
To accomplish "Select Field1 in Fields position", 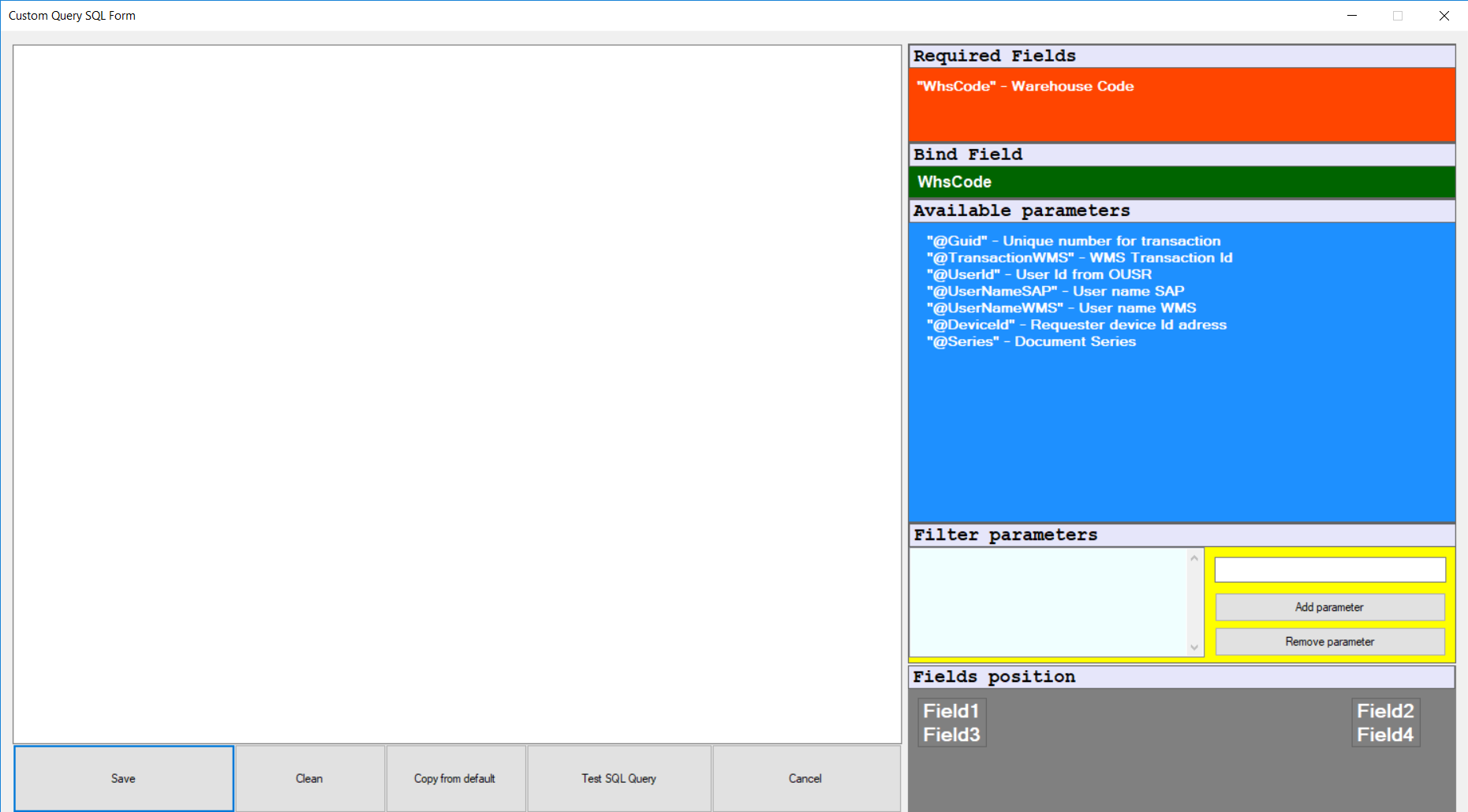I will click(951, 711).
